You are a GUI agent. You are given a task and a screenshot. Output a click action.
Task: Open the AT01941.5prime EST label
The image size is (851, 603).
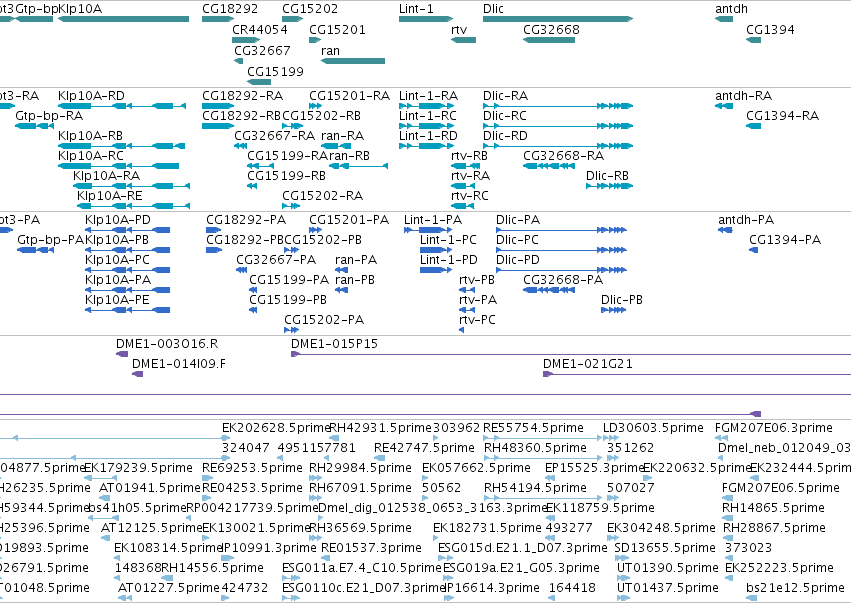pos(150,488)
